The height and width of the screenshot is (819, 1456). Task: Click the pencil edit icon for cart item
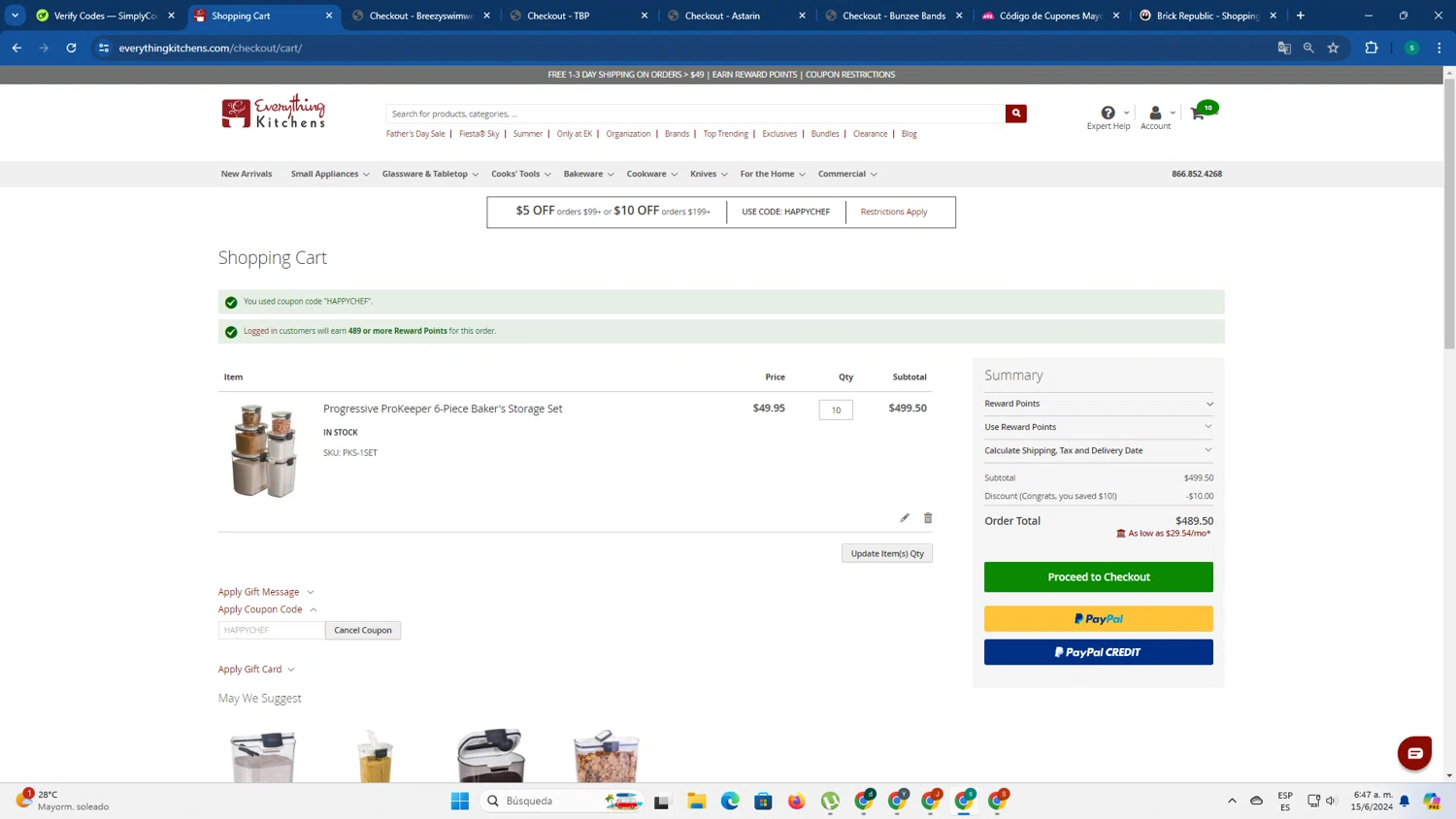(x=905, y=518)
